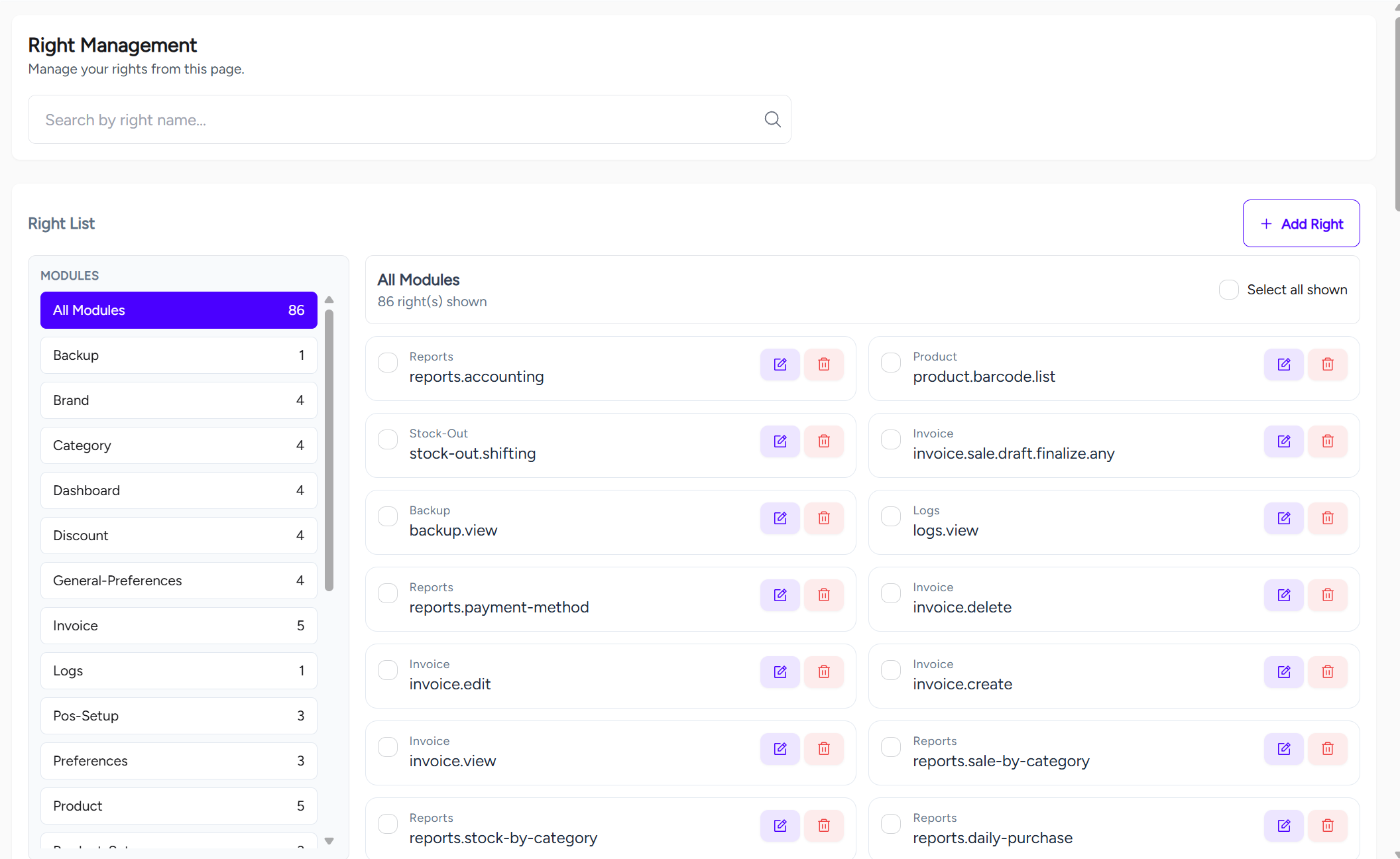Filter by Product module
The image size is (1400, 859).
[x=179, y=806]
